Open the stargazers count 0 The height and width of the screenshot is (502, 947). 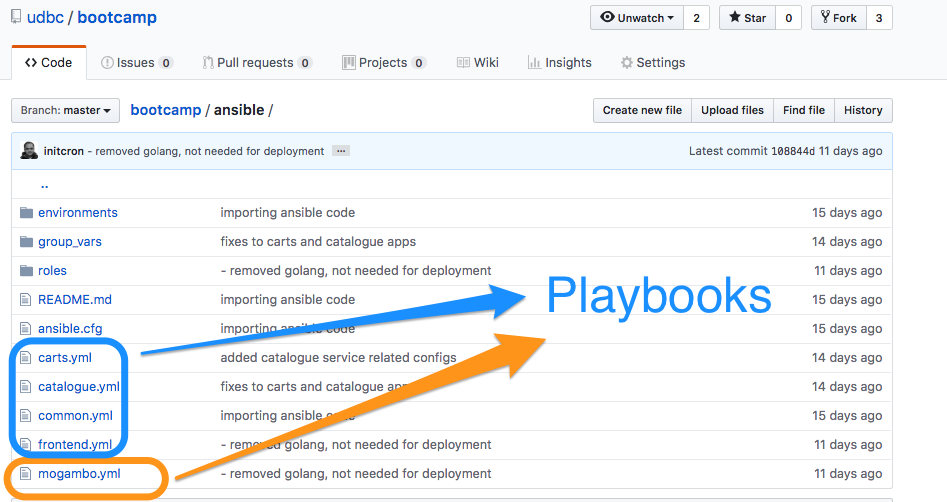click(x=788, y=18)
